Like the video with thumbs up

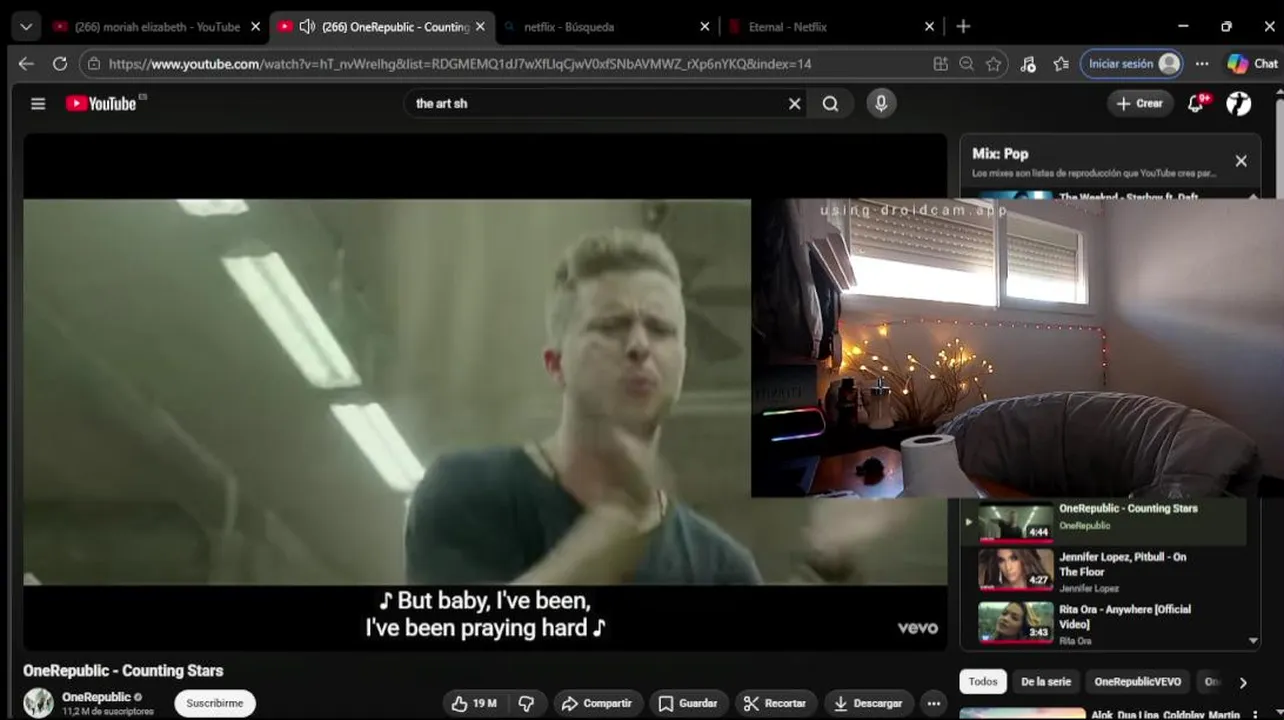[474, 703]
